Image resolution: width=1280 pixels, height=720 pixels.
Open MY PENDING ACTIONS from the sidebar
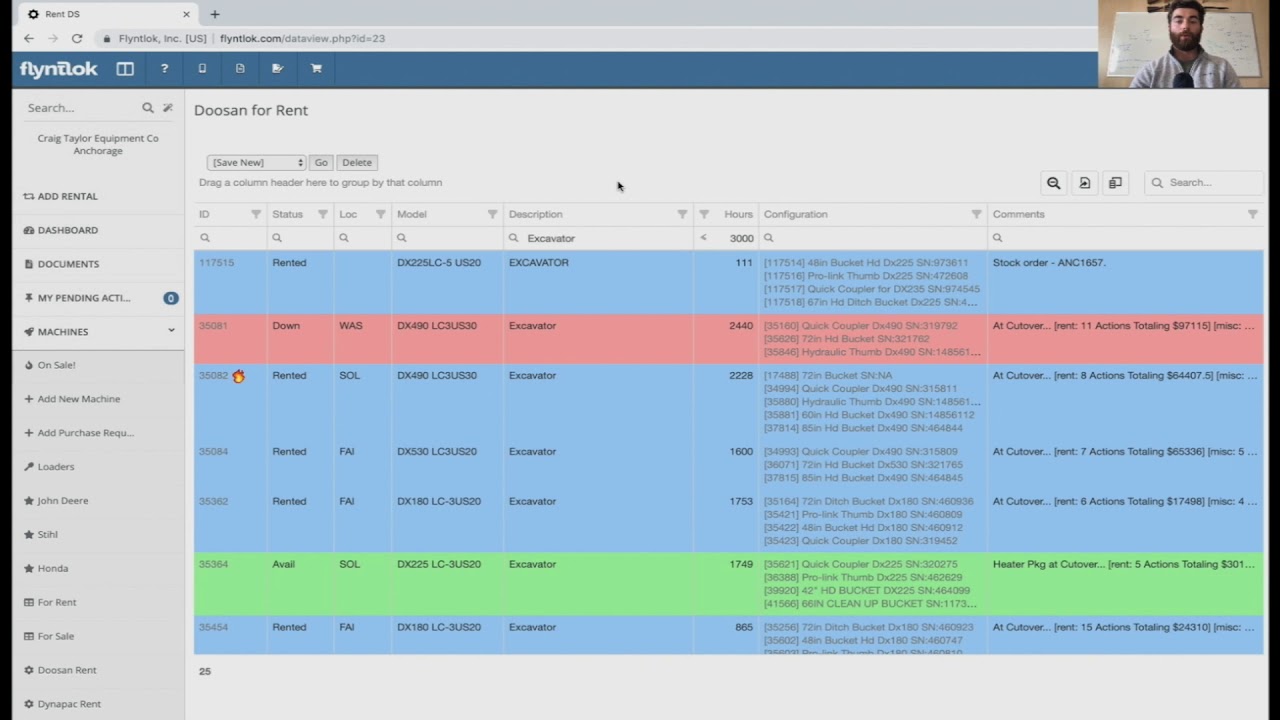pos(84,297)
